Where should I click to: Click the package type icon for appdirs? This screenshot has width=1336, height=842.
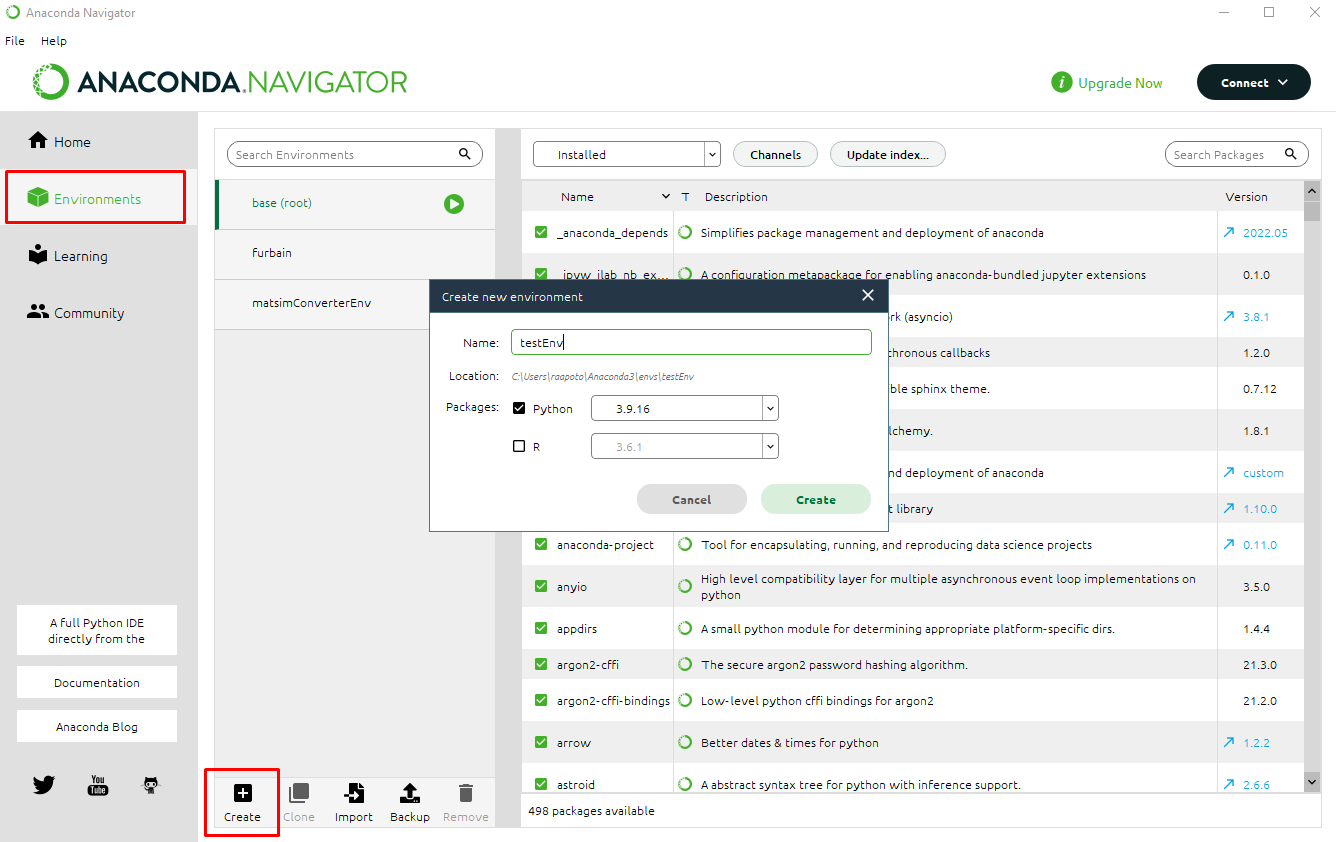coord(685,628)
